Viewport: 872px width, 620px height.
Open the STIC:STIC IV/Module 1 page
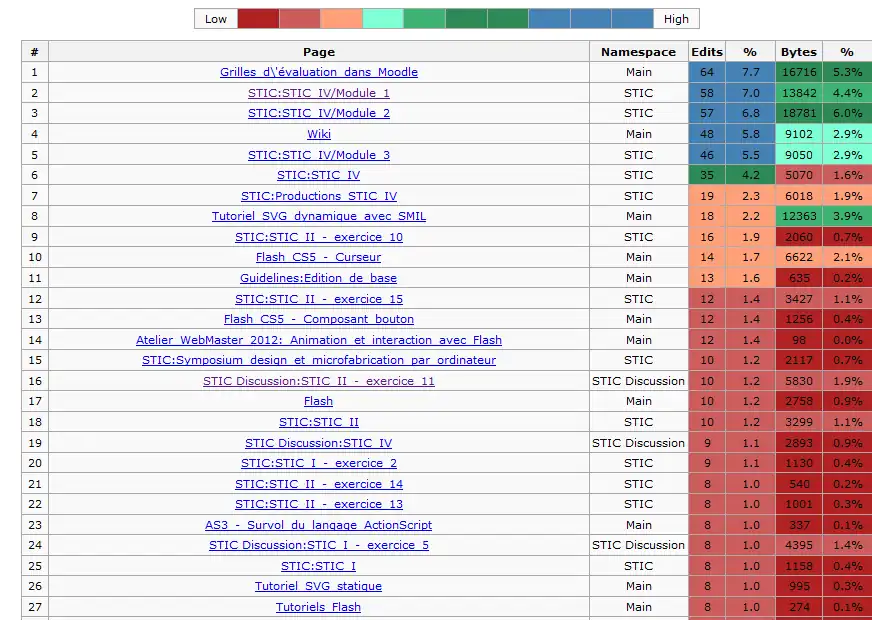click(x=319, y=93)
